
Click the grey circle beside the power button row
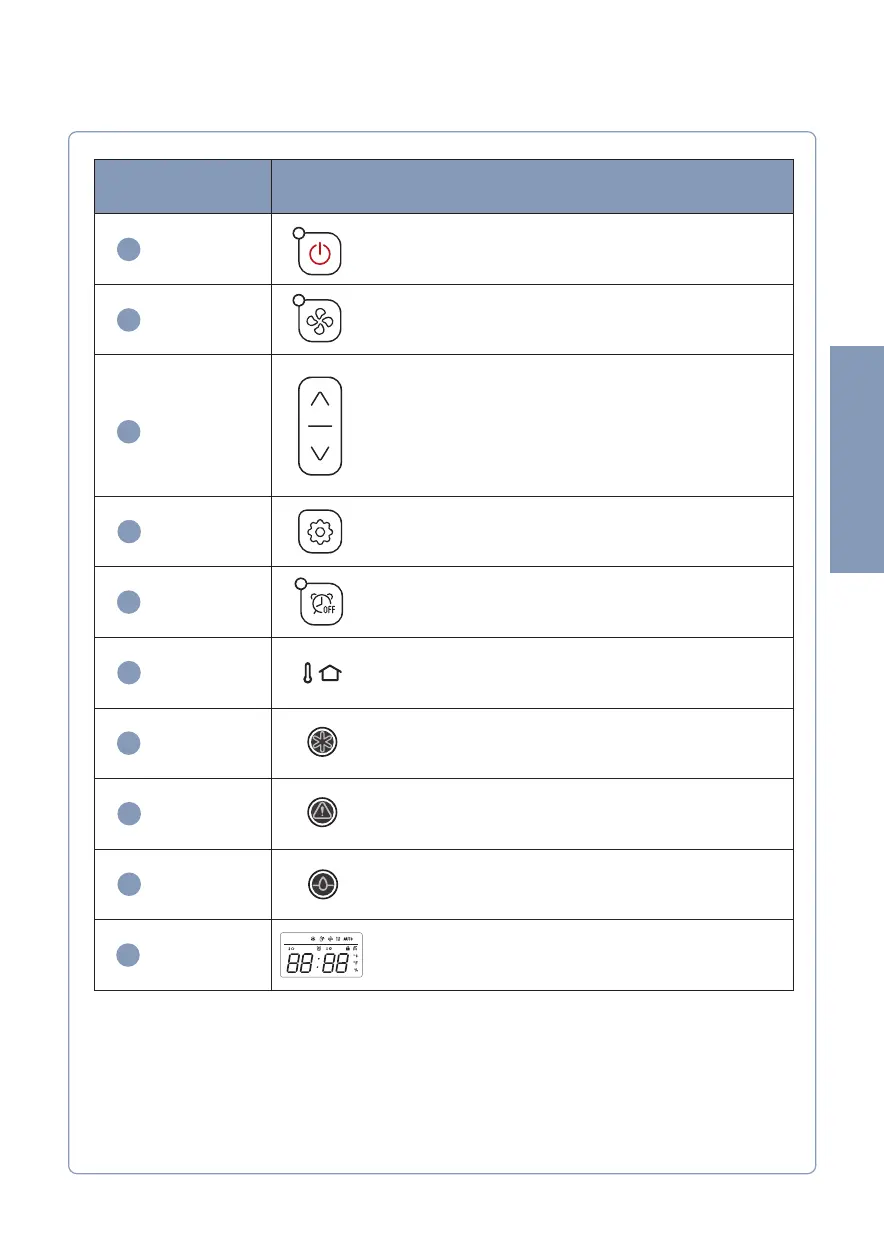127,249
